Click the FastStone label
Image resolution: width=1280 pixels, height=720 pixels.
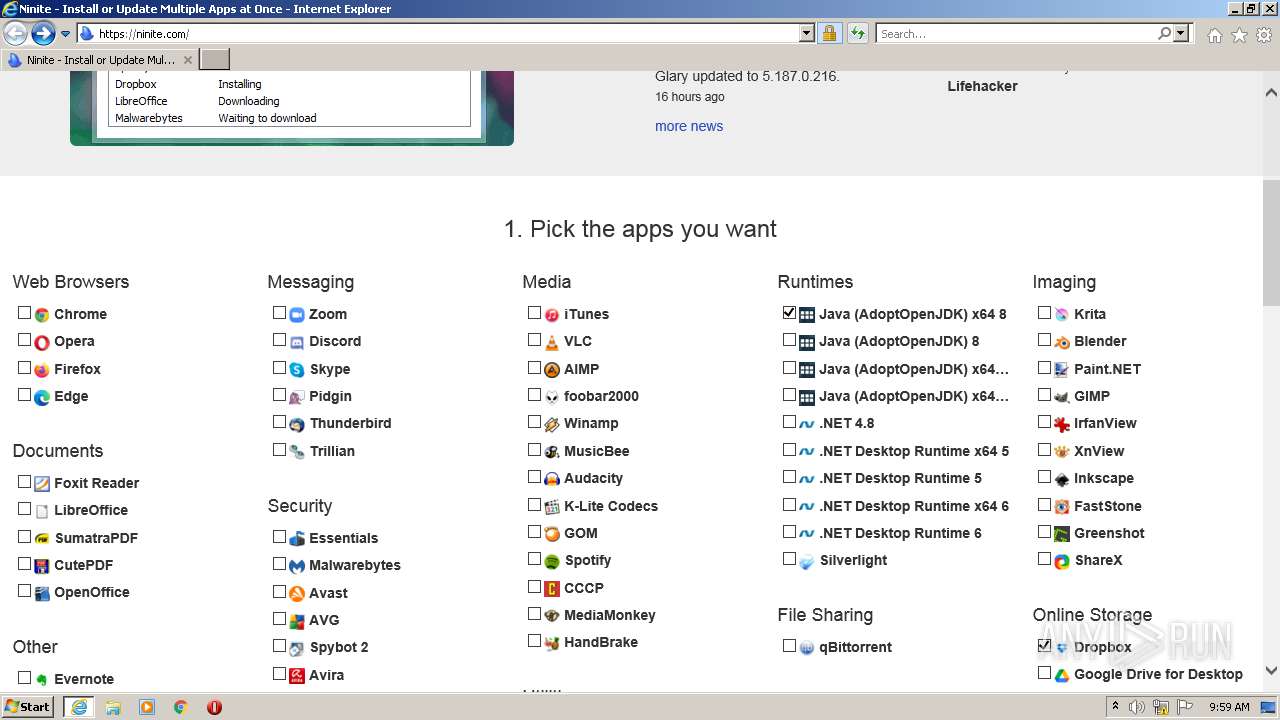click(1107, 506)
